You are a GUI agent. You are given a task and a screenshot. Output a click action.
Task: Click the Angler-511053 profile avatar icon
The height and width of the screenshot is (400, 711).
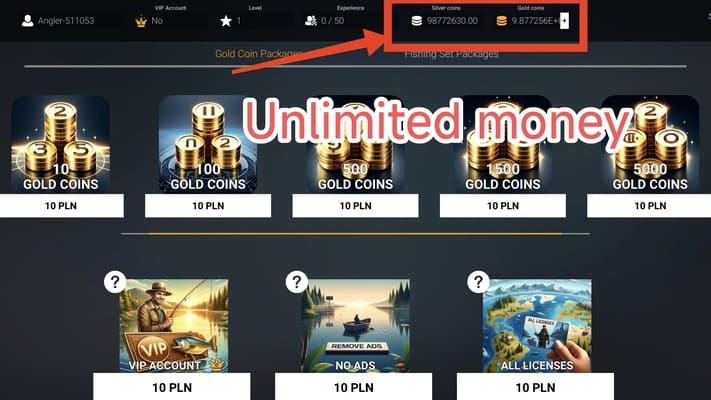[28, 21]
